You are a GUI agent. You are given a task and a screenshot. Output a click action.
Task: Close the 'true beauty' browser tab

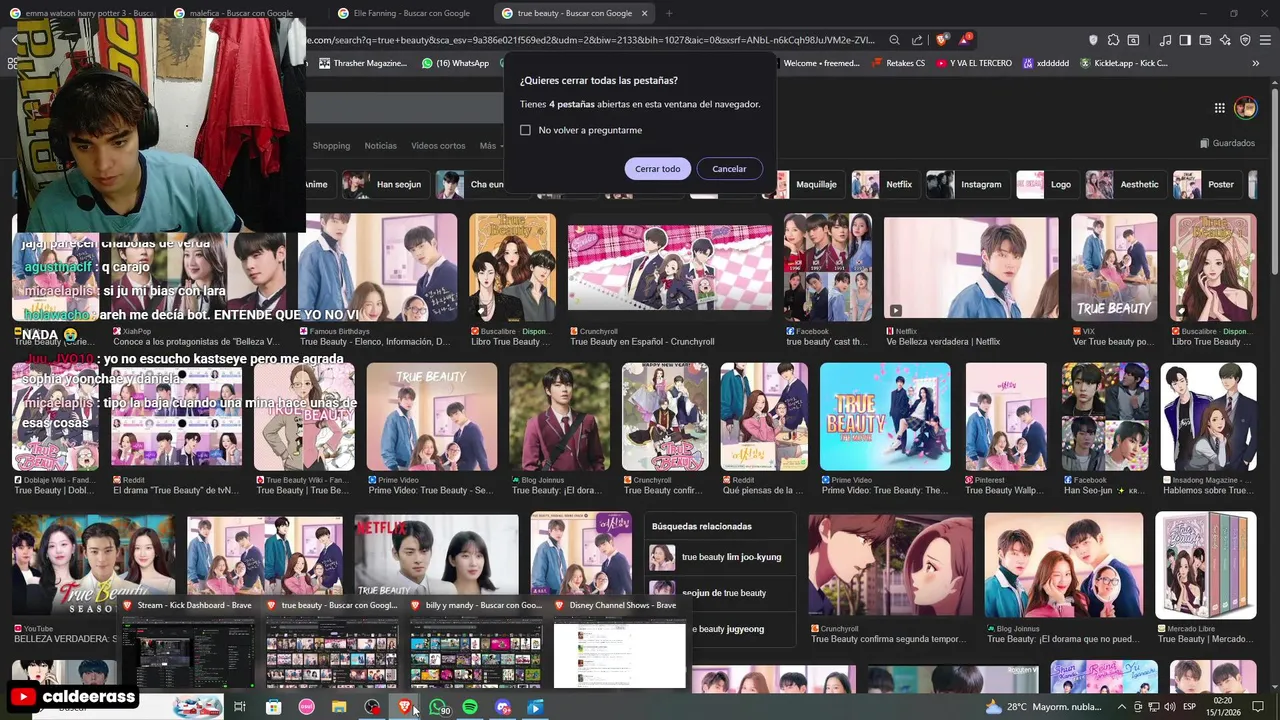click(x=644, y=13)
